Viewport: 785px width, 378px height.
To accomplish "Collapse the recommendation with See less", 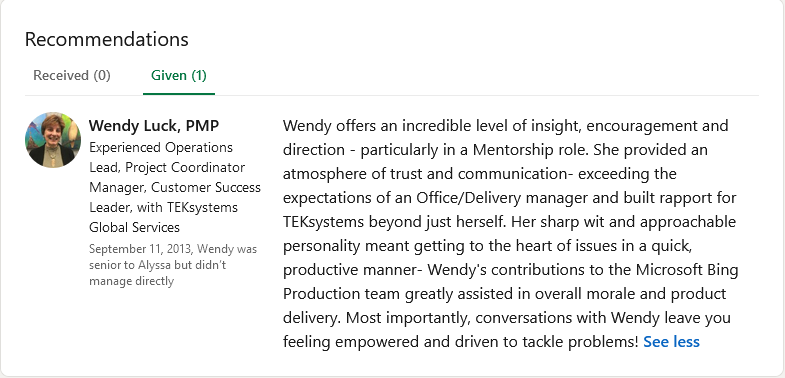I will (671, 342).
